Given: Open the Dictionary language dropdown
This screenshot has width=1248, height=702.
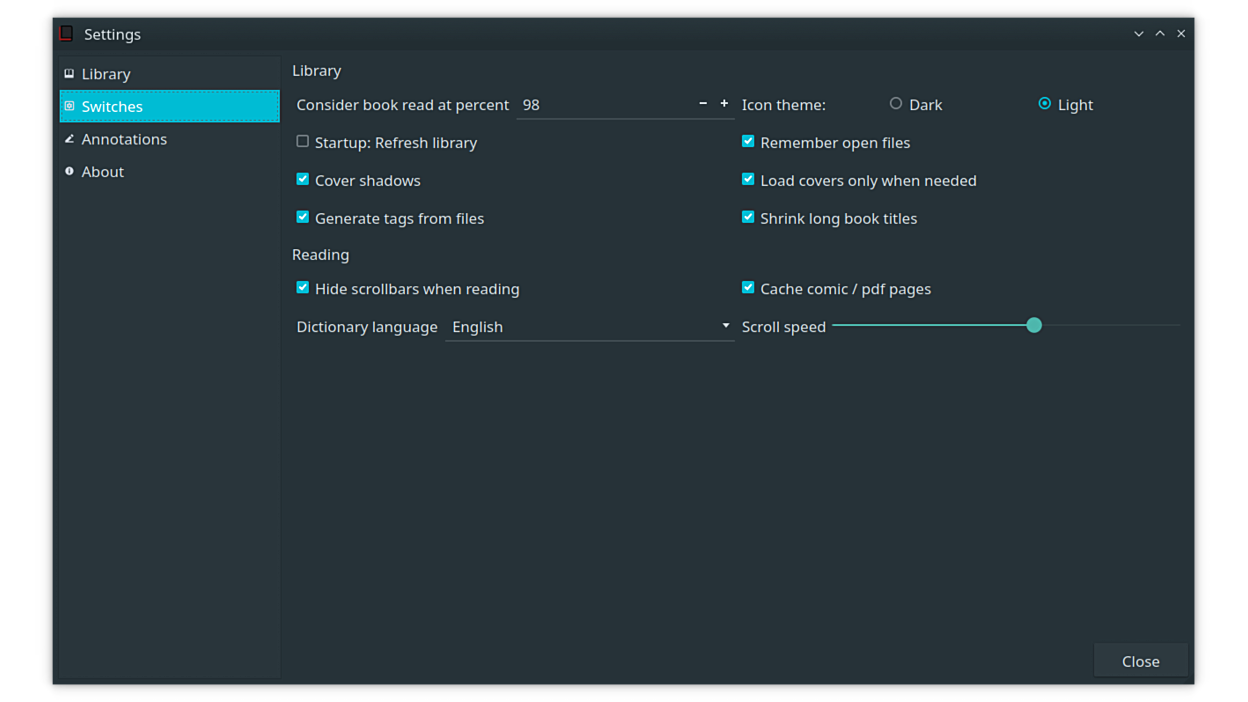Looking at the screenshot, I should tap(589, 327).
